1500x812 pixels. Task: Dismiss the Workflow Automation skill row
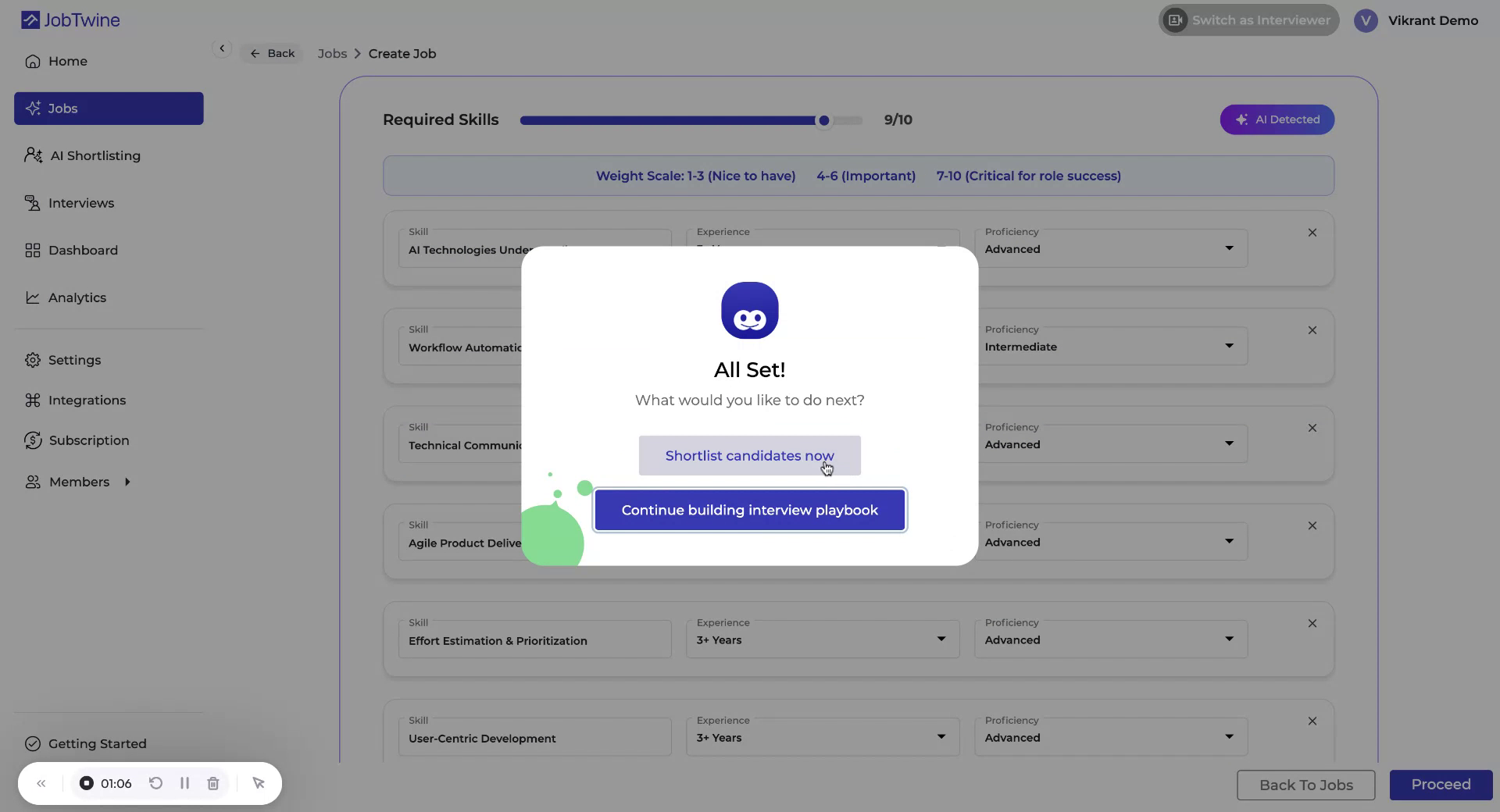[x=1312, y=330]
